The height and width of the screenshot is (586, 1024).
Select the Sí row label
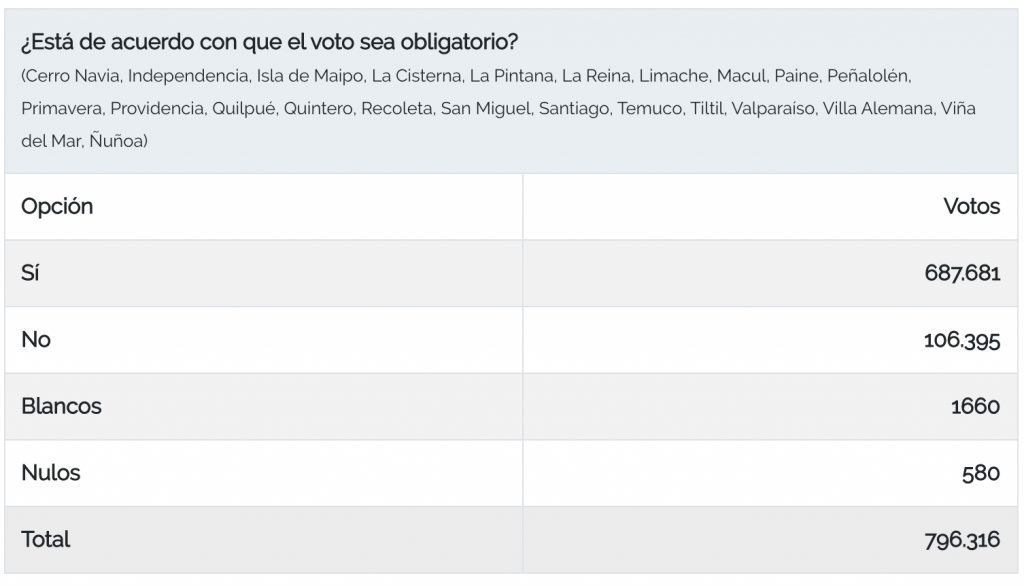coord(30,272)
